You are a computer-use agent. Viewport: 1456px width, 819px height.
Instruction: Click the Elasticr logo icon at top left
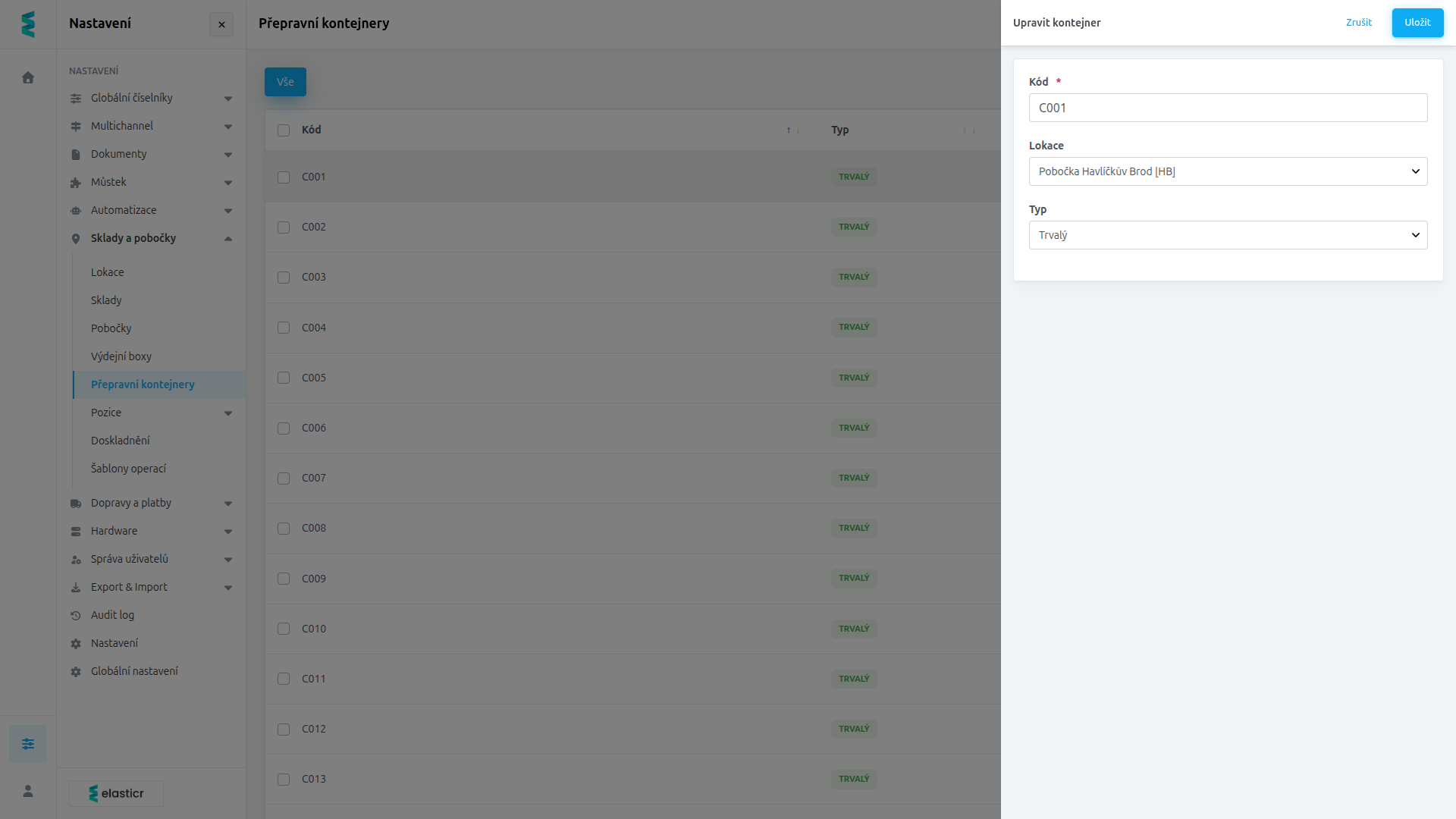coord(28,24)
